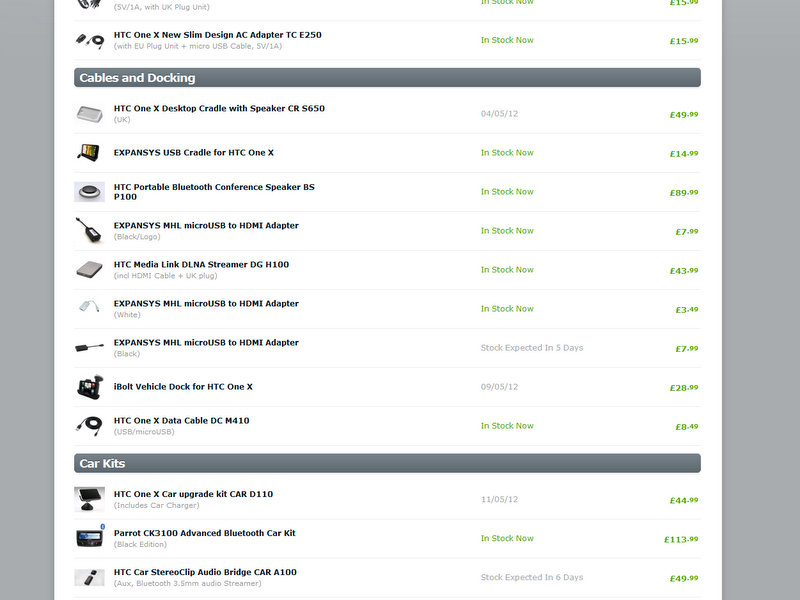Open the Car upgrade kit CAR D110 thumbnail
The height and width of the screenshot is (600, 800).
(x=89, y=499)
